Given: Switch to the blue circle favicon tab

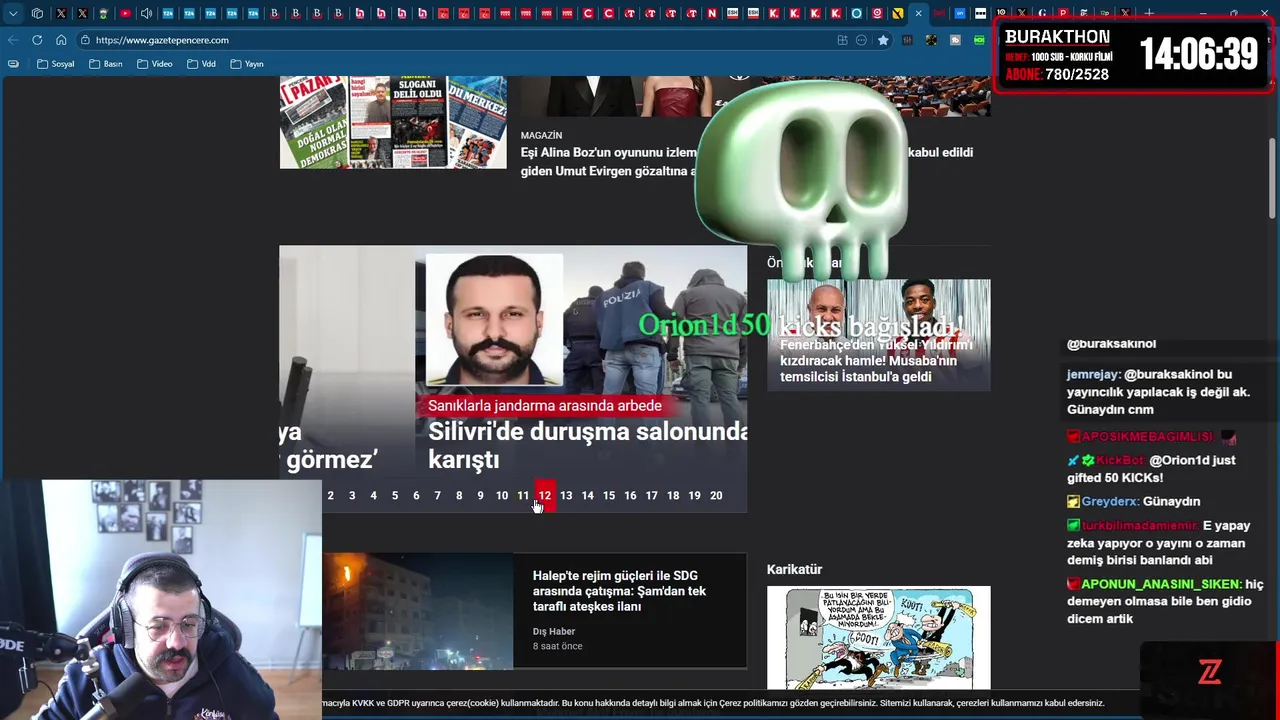Looking at the screenshot, I should [856, 13].
